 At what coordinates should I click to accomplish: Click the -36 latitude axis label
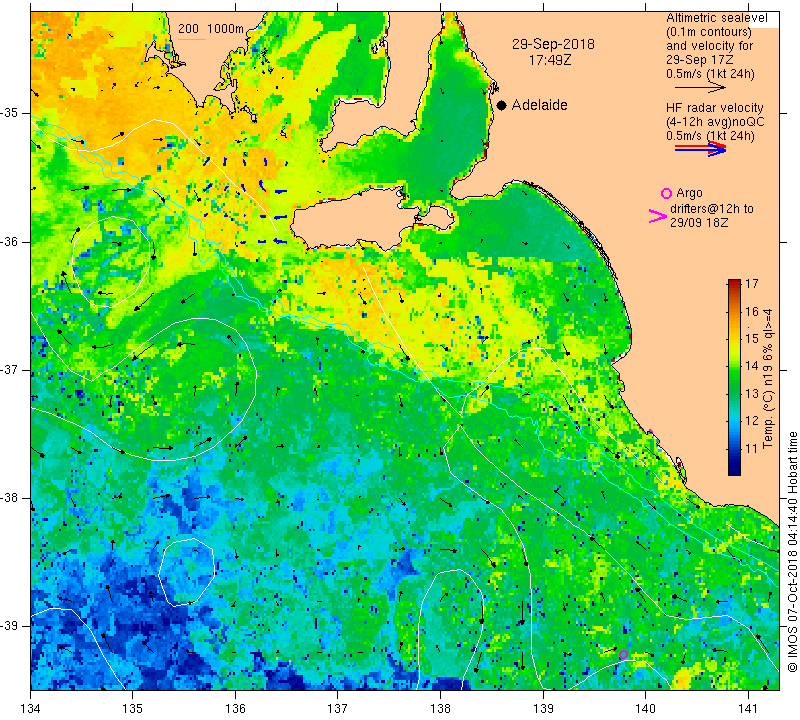pos(10,241)
